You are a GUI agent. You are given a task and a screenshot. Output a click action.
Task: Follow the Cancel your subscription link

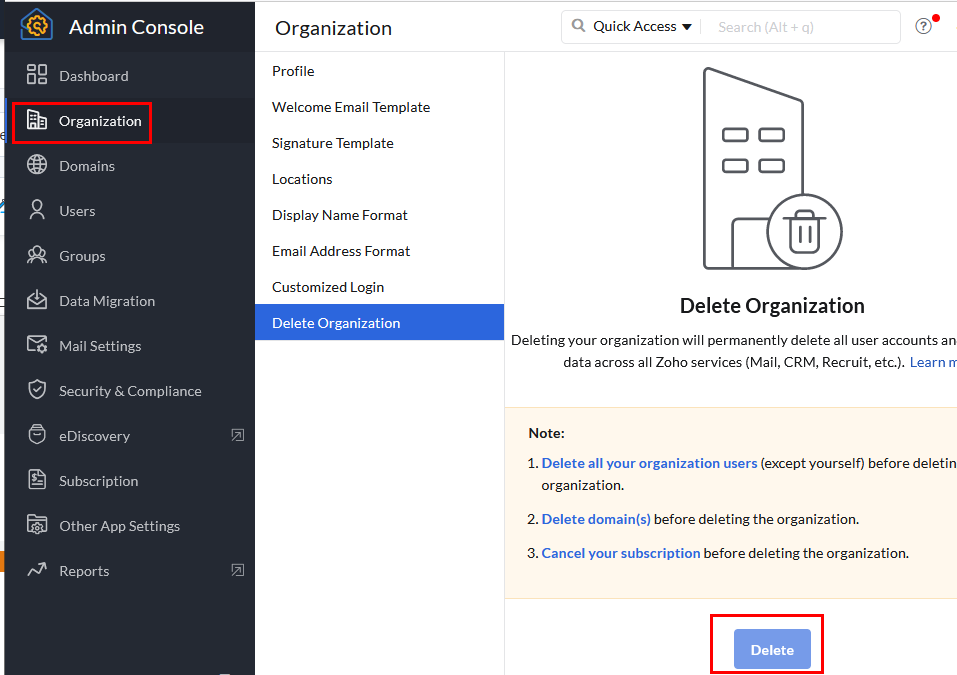[x=621, y=554]
